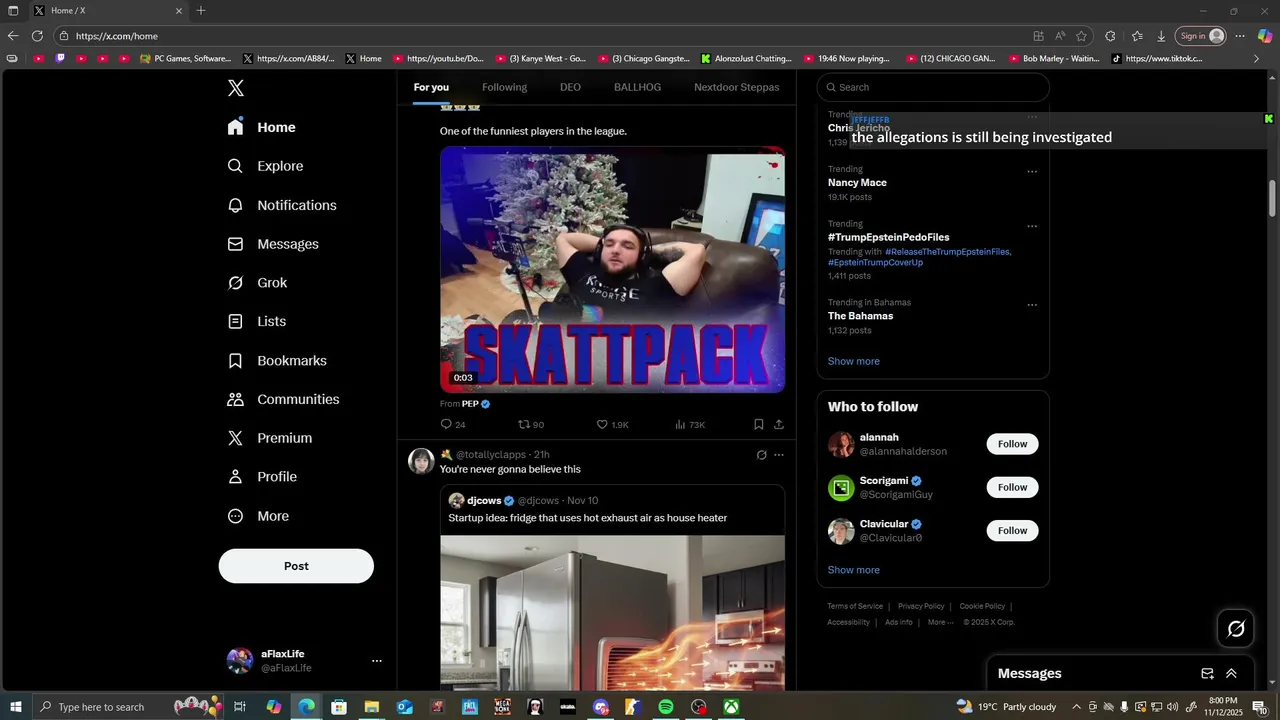Open Spotify from the taskbar

click(666, 707)
